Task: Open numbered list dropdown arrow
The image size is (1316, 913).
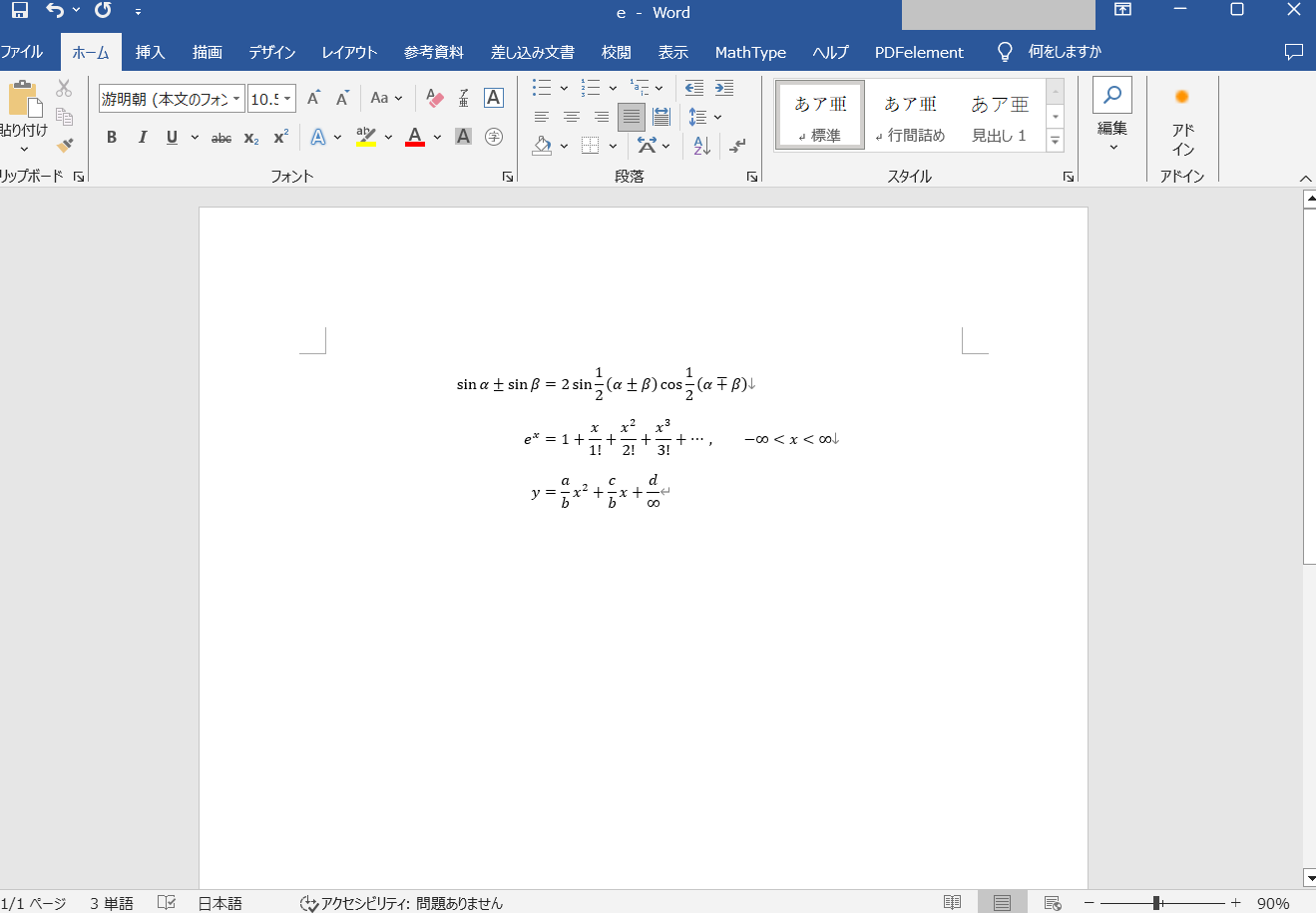Action: point(613,88)
